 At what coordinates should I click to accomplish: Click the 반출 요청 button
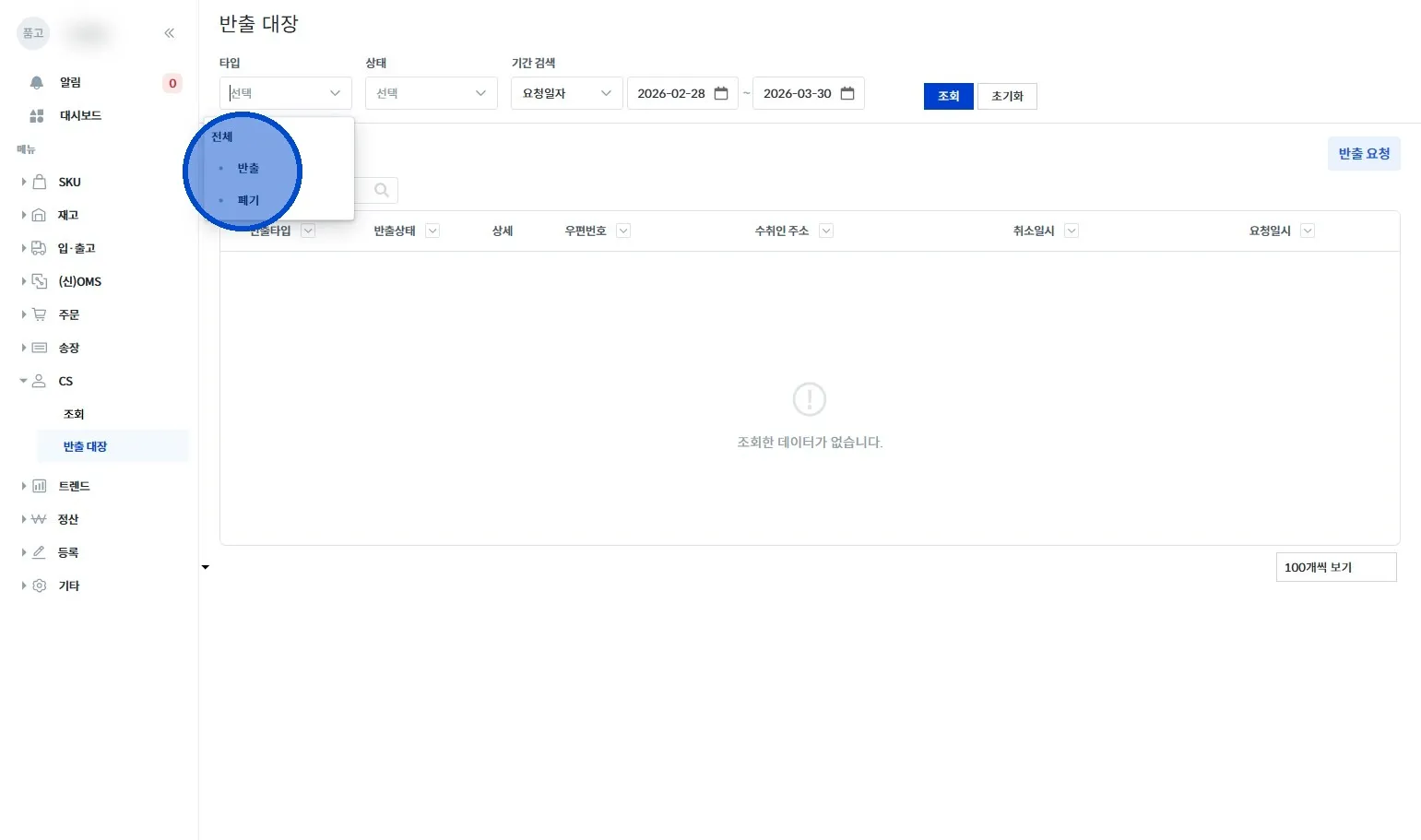[1364, 154]
